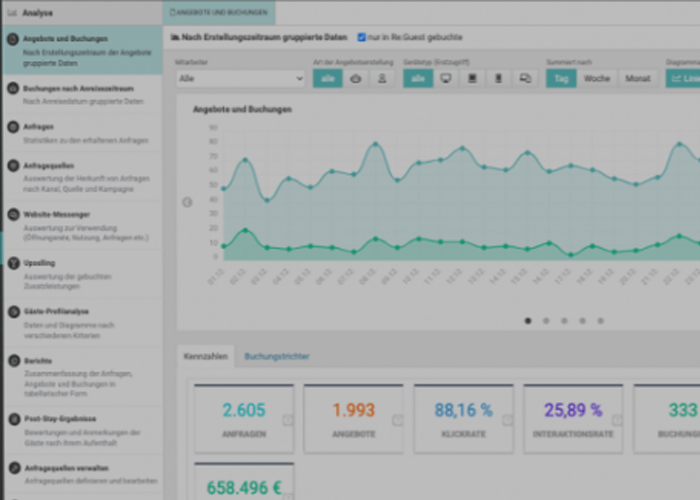Viewport: 700px width, 500px height.
Task: Open help icon on Anfragen card
Action: (x=288, y=420)
